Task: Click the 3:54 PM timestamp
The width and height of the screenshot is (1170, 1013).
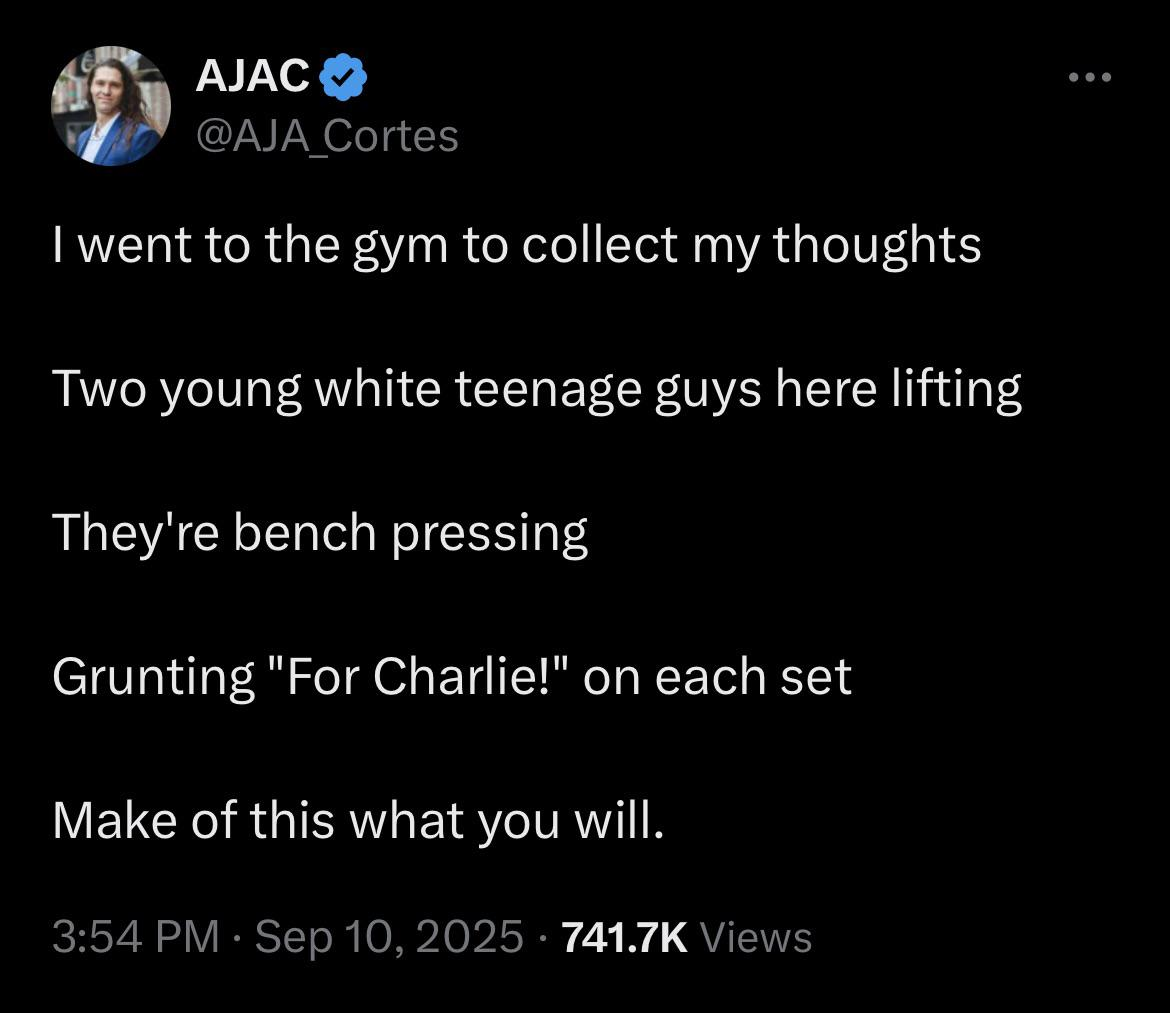Action: tap(136, 937)
